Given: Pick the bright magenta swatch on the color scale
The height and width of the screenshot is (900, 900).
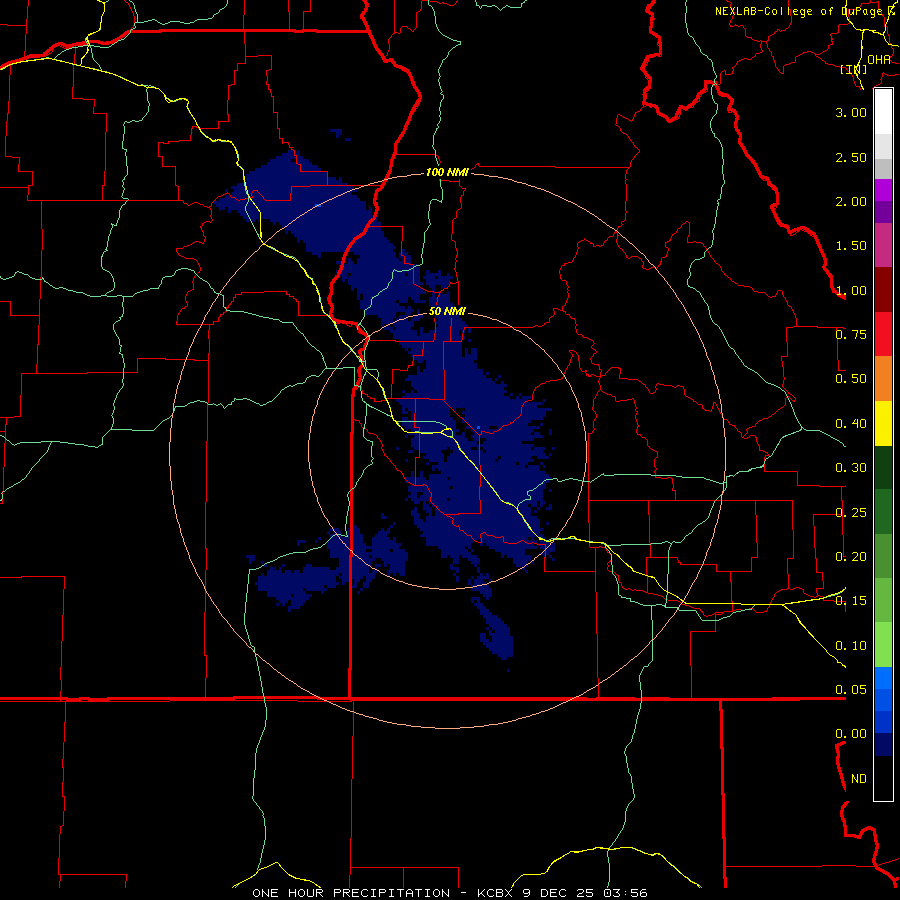Looking at the screenshot, I should (883, 190).
